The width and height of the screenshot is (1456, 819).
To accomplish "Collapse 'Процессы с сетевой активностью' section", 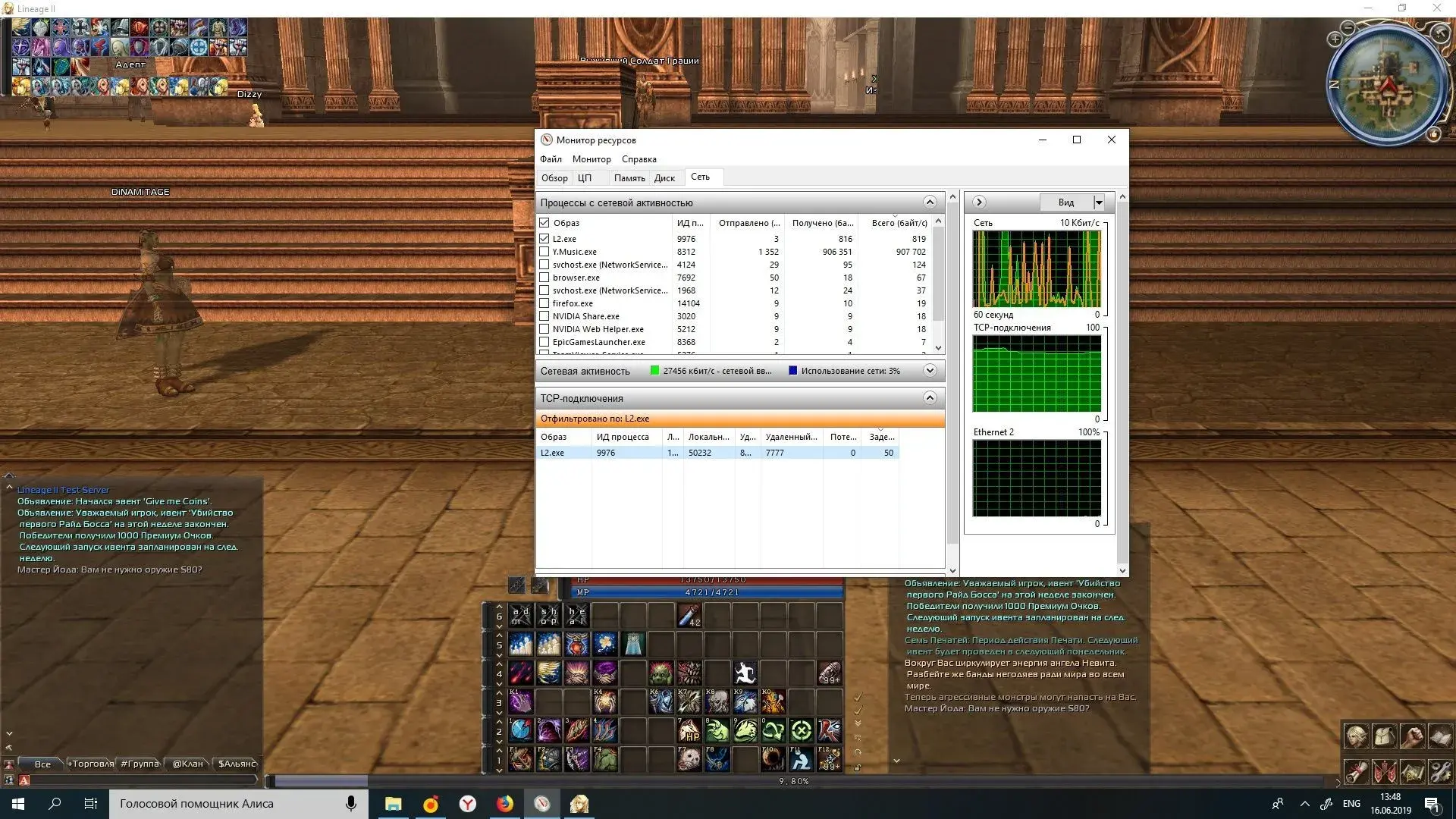I will tap(930, 202).
